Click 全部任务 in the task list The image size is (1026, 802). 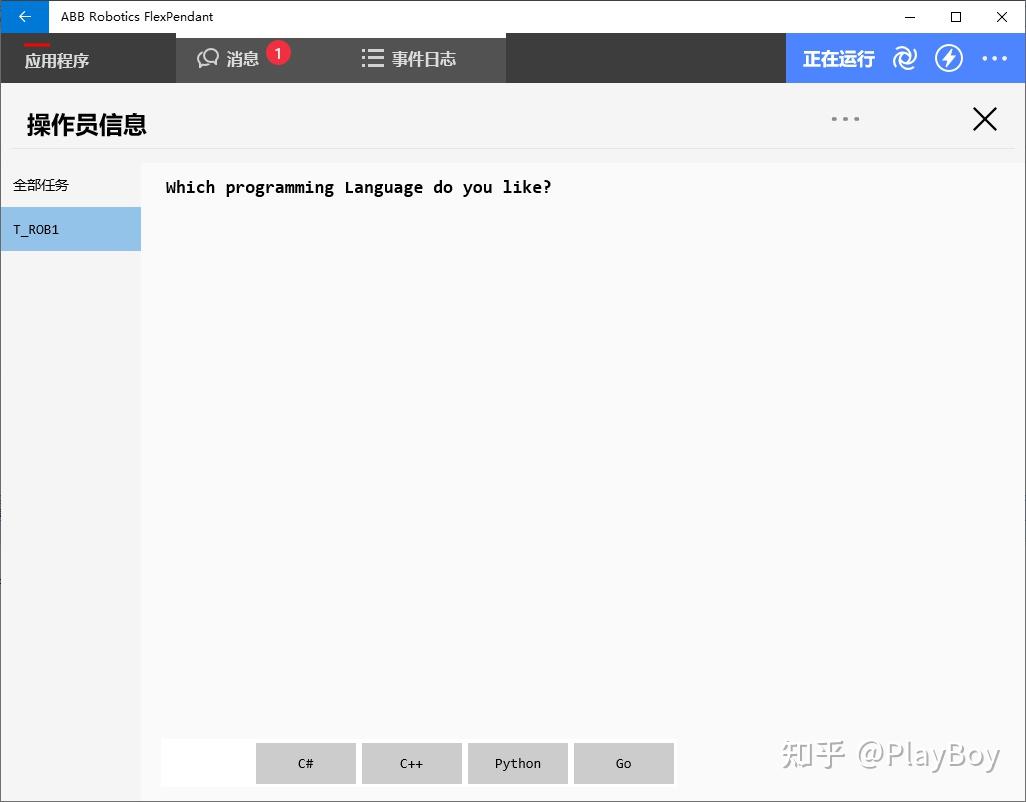(40, 185)
